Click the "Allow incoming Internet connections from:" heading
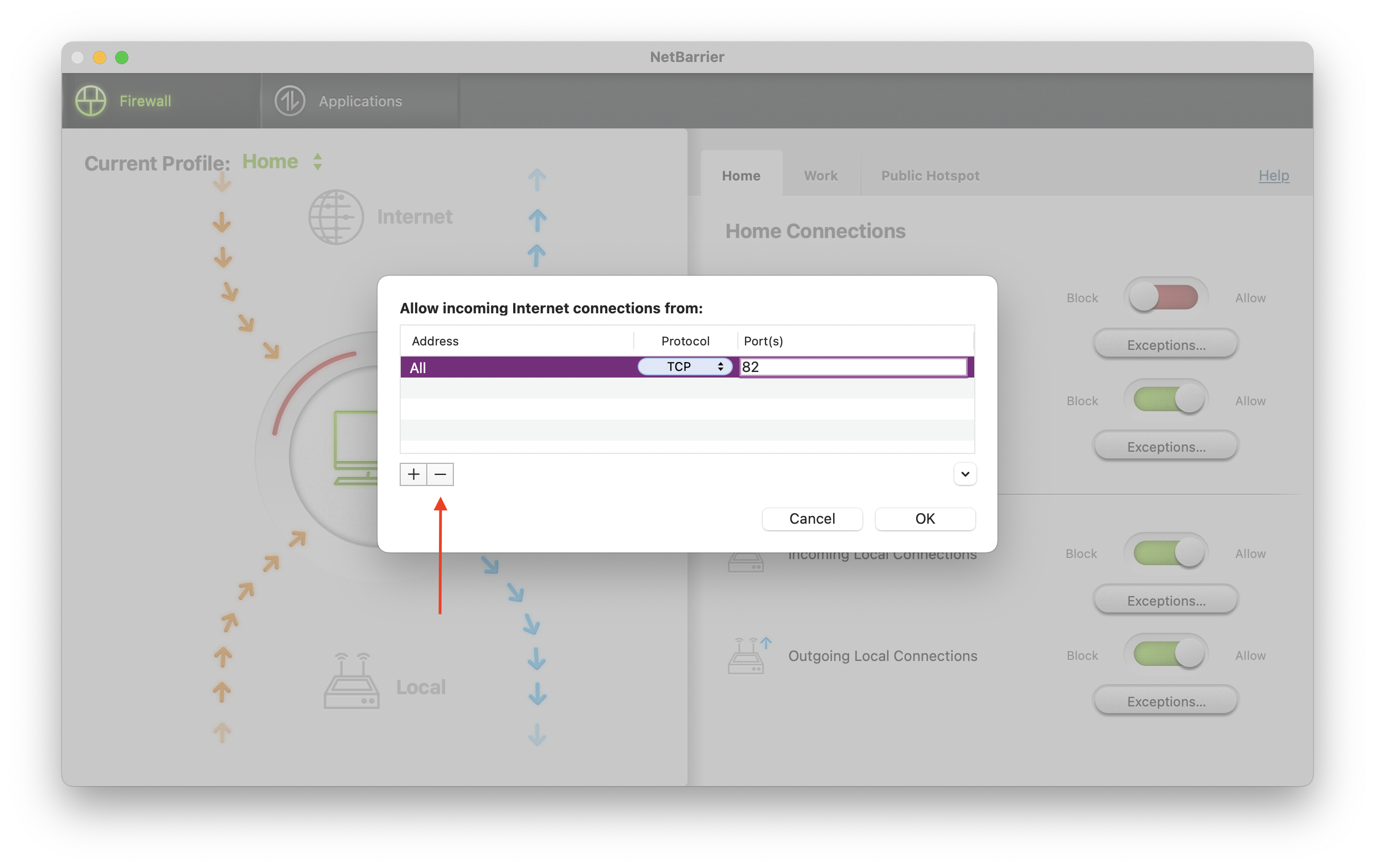This screenshot has width=1375, height=868. [x=551, y=308]
